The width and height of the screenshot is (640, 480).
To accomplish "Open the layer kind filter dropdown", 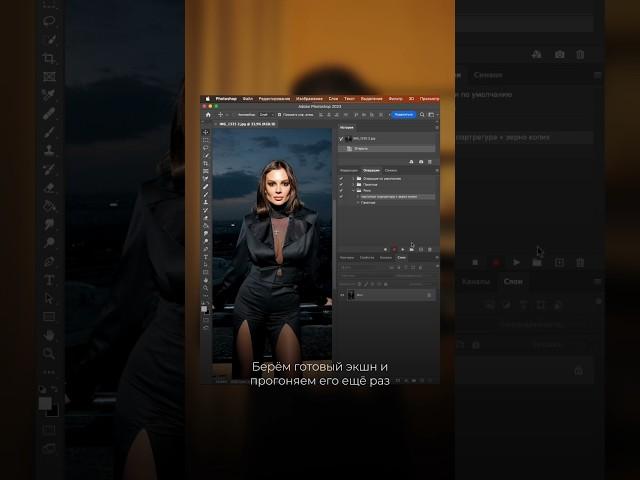I will [362, 267].
